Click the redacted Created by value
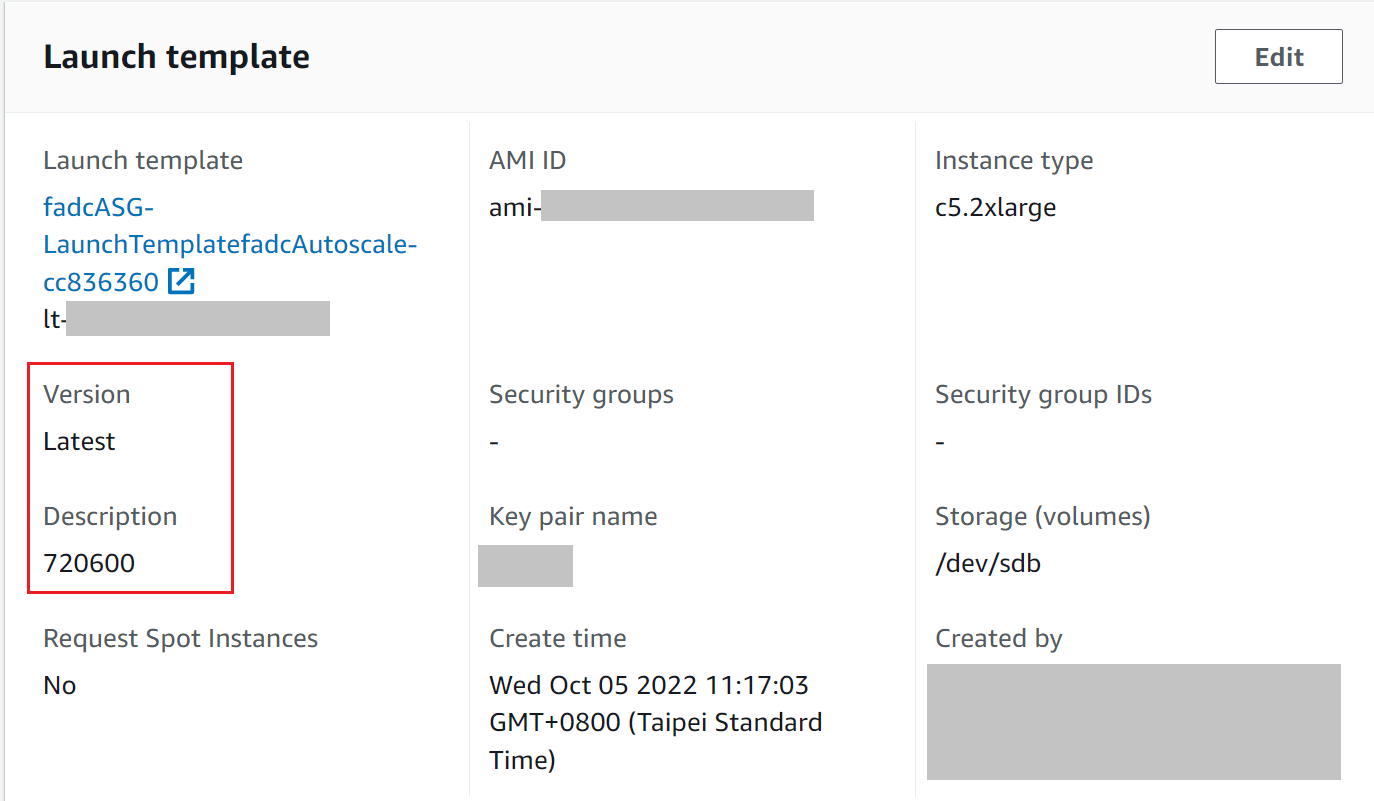The height and width of the screenshot is (801, 1374). tap(1133, 721)
